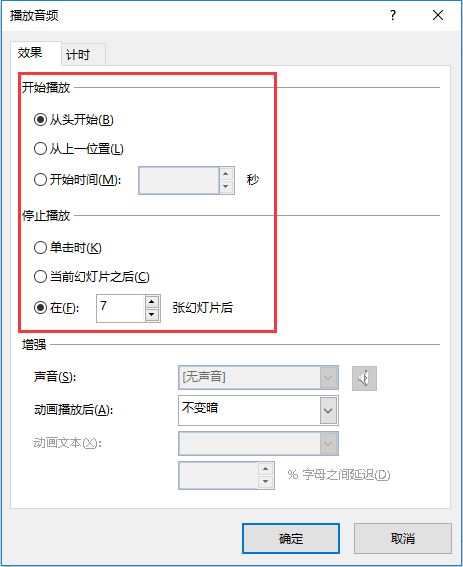This screenshot has width=463, height=567.
Task: Choose the 开始时间 radio option
Action: point(40,179)
